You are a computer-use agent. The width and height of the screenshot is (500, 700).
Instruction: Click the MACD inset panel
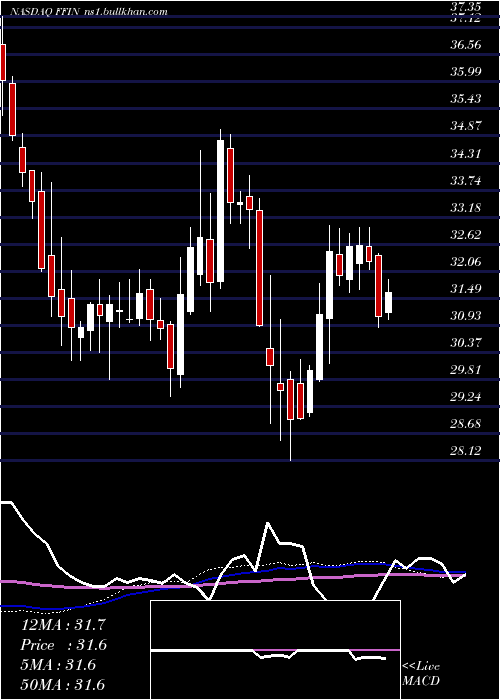point(275,650)
